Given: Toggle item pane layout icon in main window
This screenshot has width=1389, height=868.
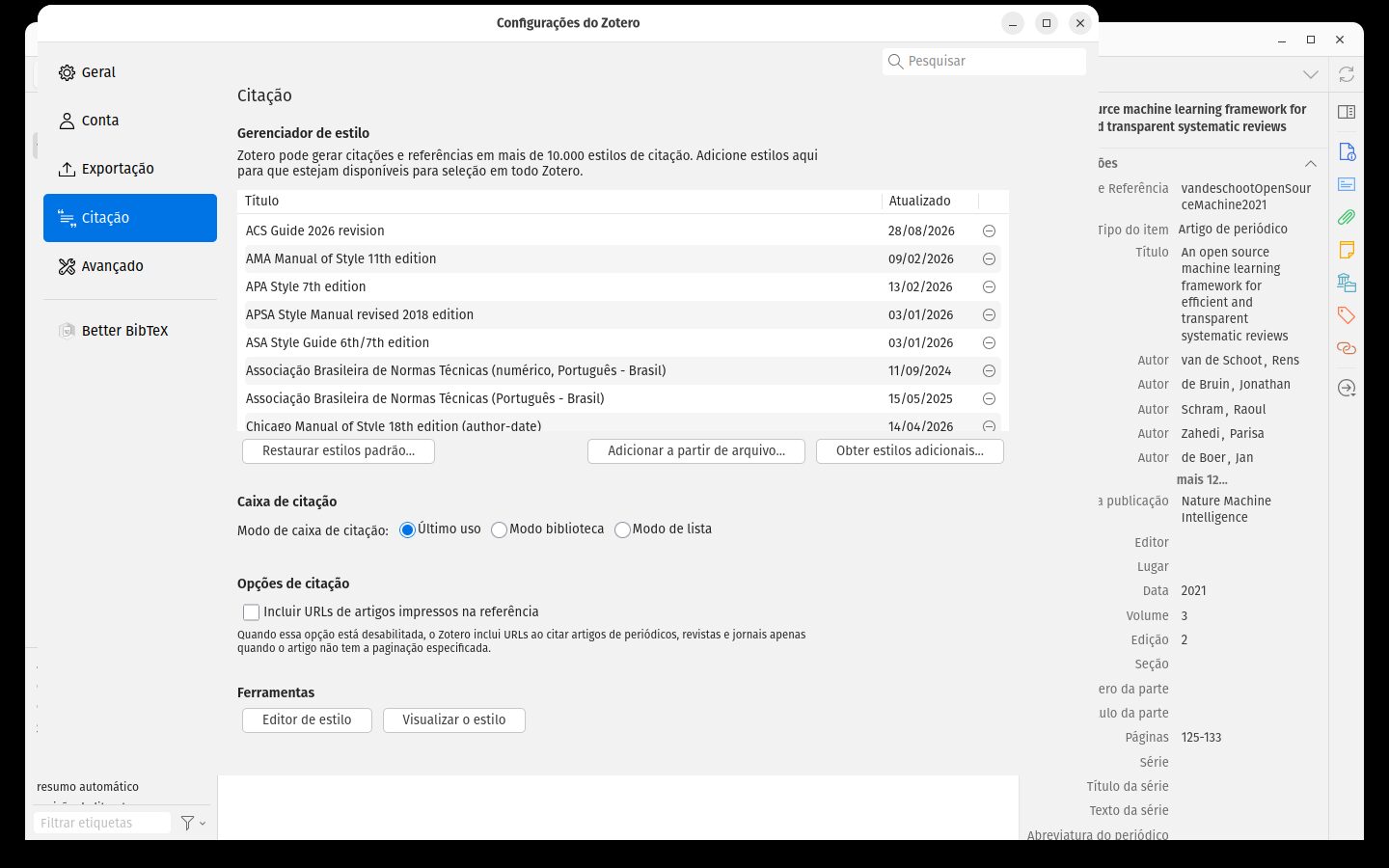Looking at the screenshot, I should tap(1347, 112).
